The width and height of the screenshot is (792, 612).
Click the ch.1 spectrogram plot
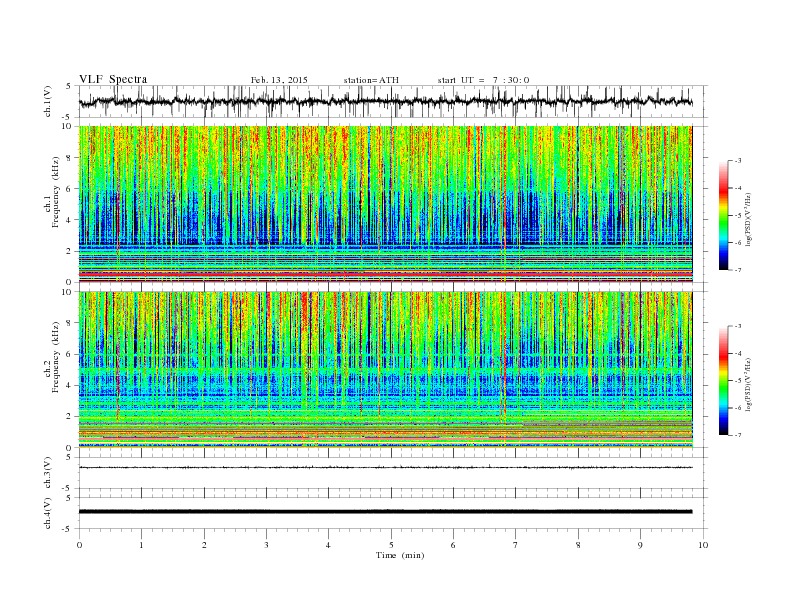click(386, 204)
